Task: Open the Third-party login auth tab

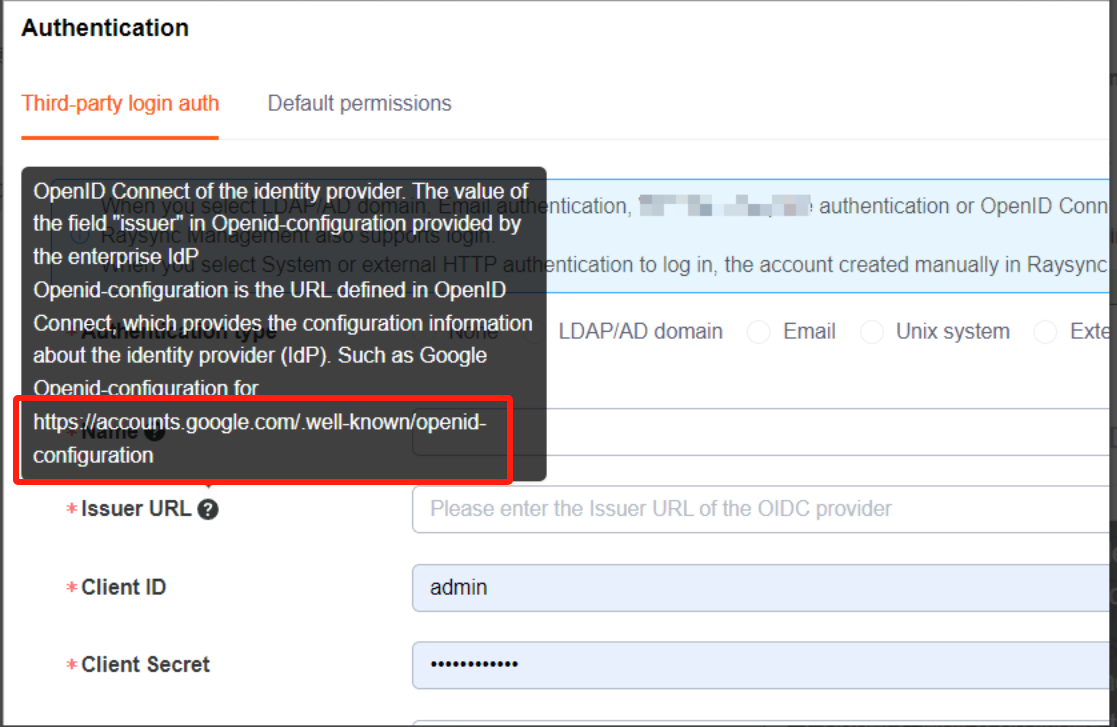Action: [120, 103]
